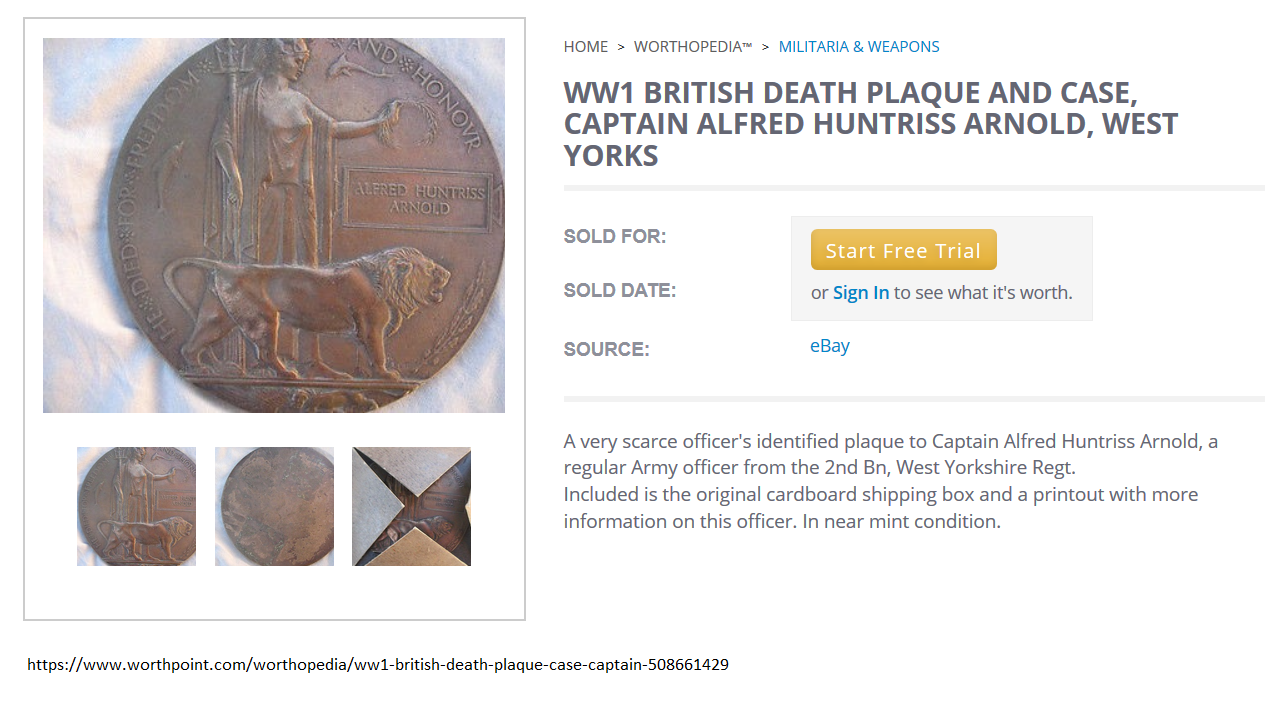Click the Sign In link
The image size is (1286, 706).
point(860,293)
